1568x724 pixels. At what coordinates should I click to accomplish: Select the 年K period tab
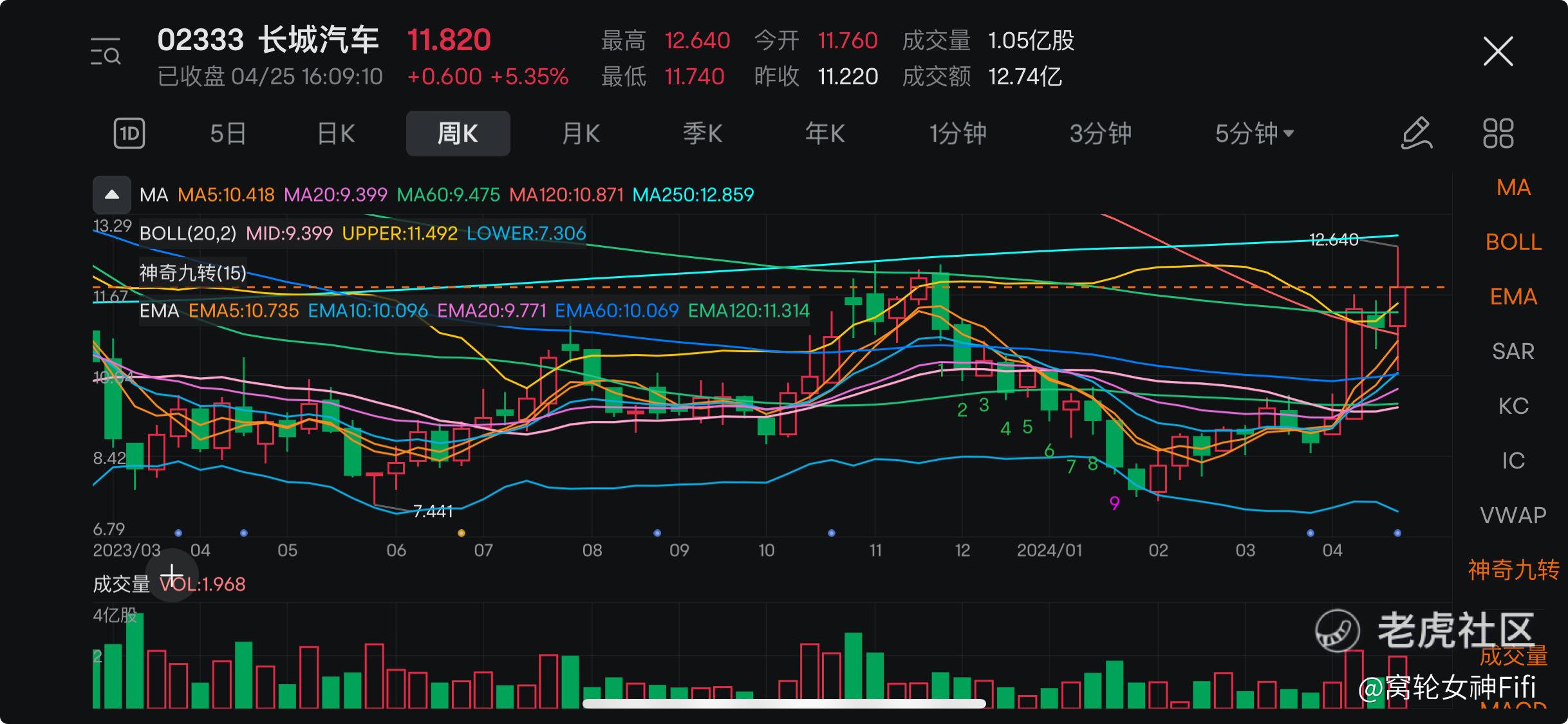click(825, 133)
